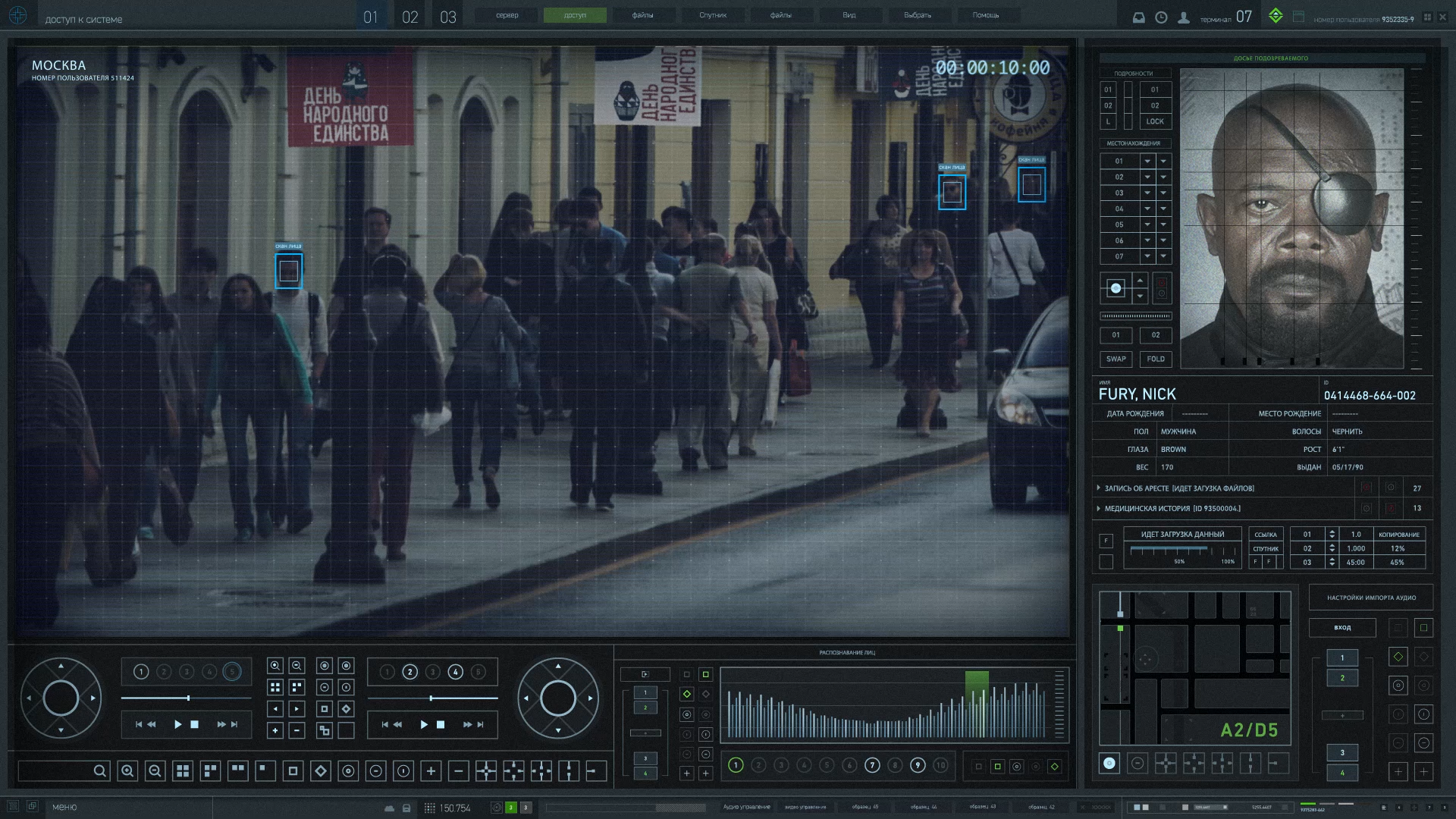Select radio 4 in right playback panel
1456x819 pixels.
point(456,672)
